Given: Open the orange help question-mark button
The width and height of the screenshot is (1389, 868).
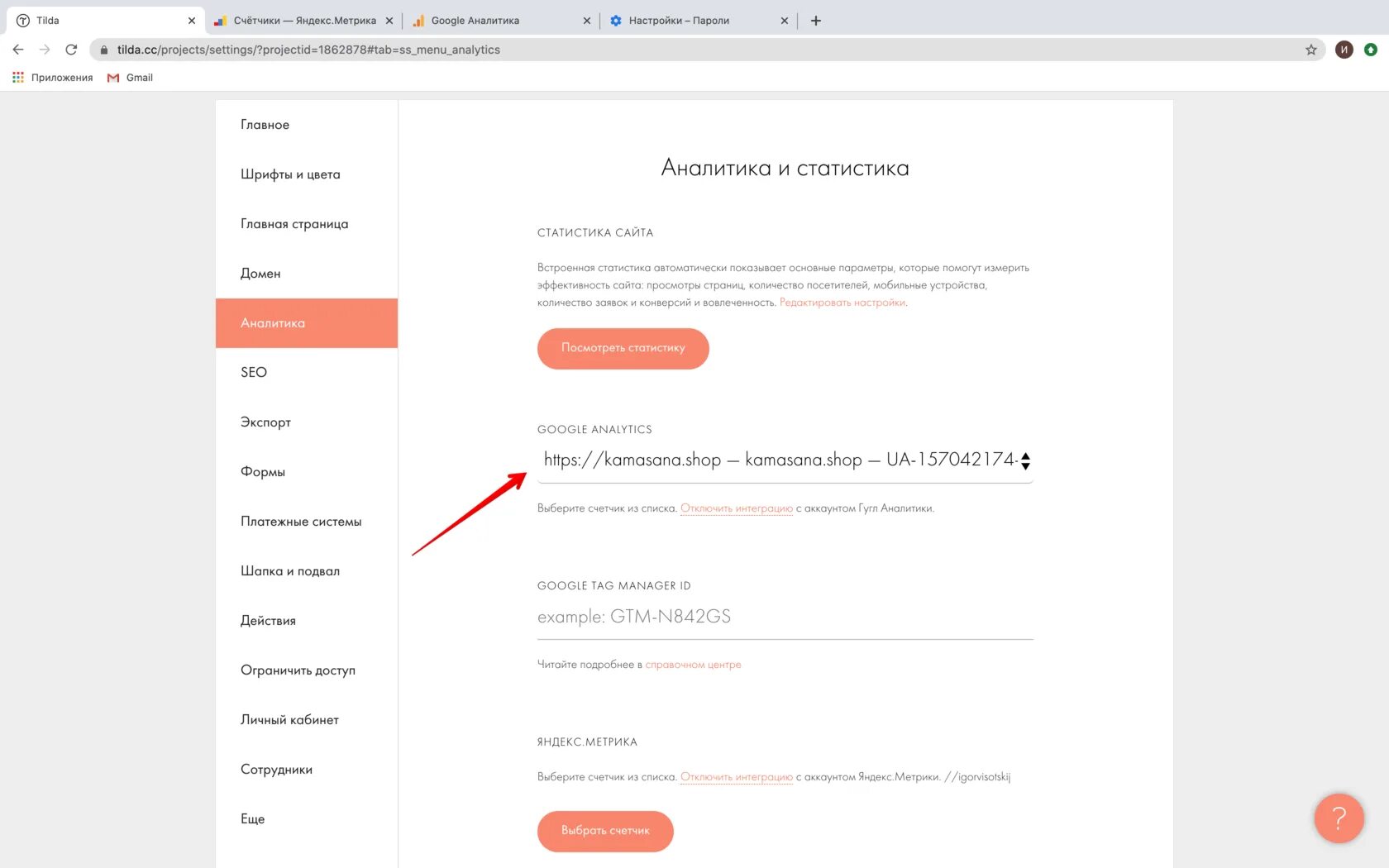Looking at the screenshot, I should [x=1339, y=818].
